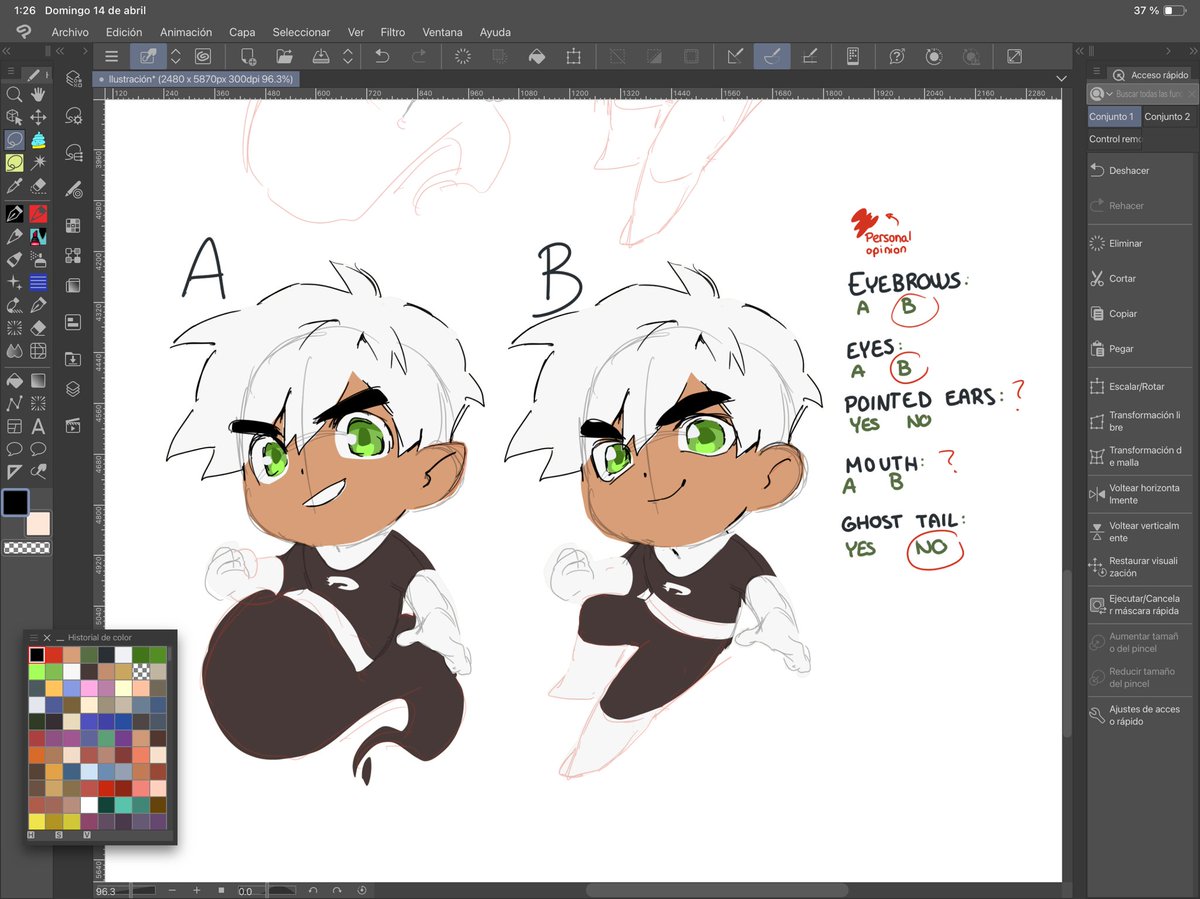Open the Filtro menu
This screenshot has width=1200, height=899.
[393, 32]
